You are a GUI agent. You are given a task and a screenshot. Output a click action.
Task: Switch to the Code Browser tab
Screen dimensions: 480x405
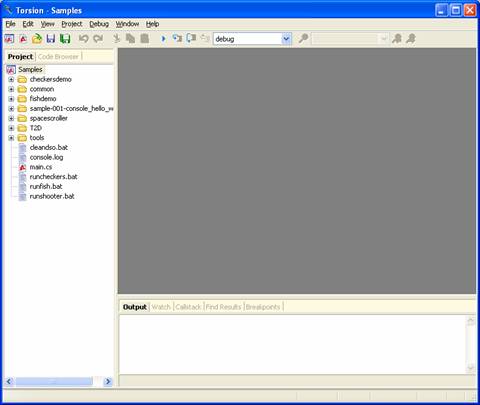tap(58, 57)
